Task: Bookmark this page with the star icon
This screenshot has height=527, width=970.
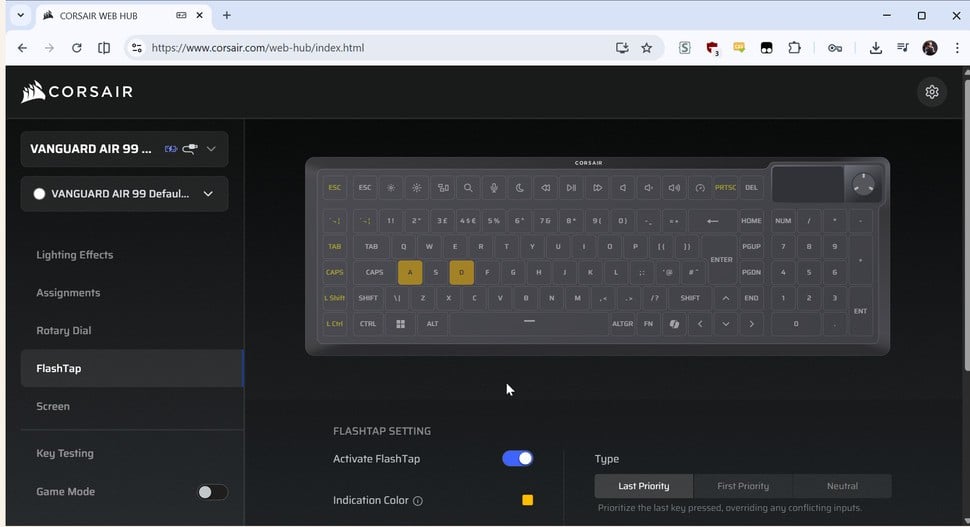Action: (646, 47)
